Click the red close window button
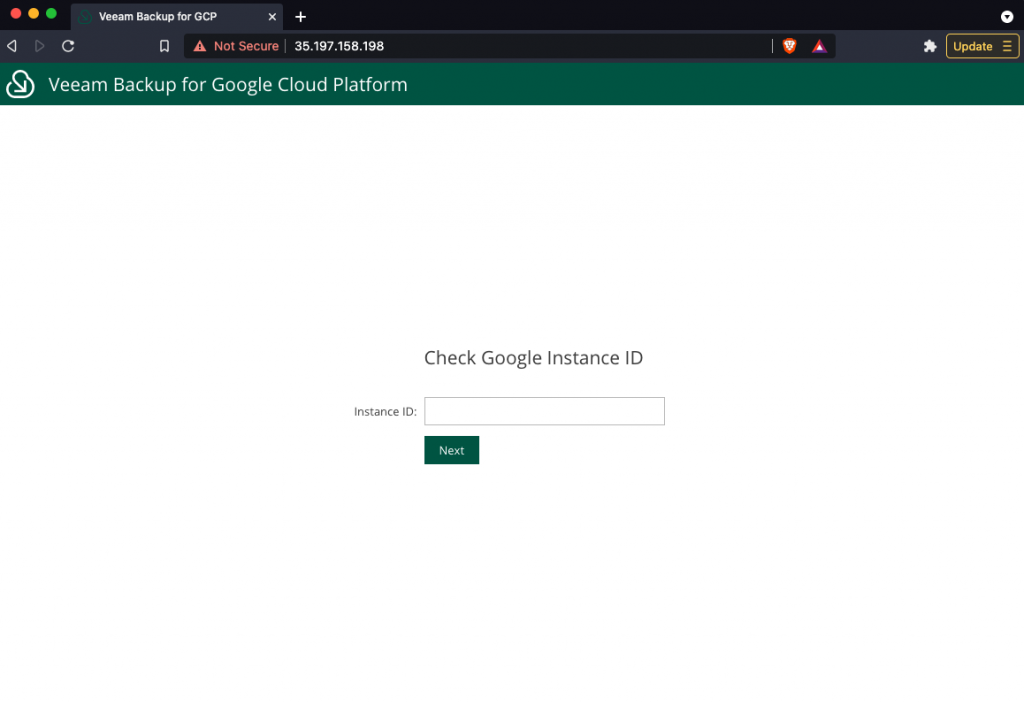Image resolution: width=1024 pixels, height=703 pixels. click(16, 13)
